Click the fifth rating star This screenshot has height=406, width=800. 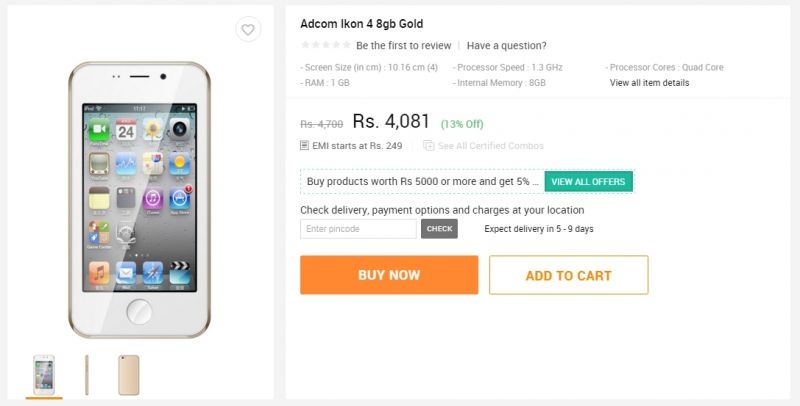pyautogui.click(x=345, y=45)
